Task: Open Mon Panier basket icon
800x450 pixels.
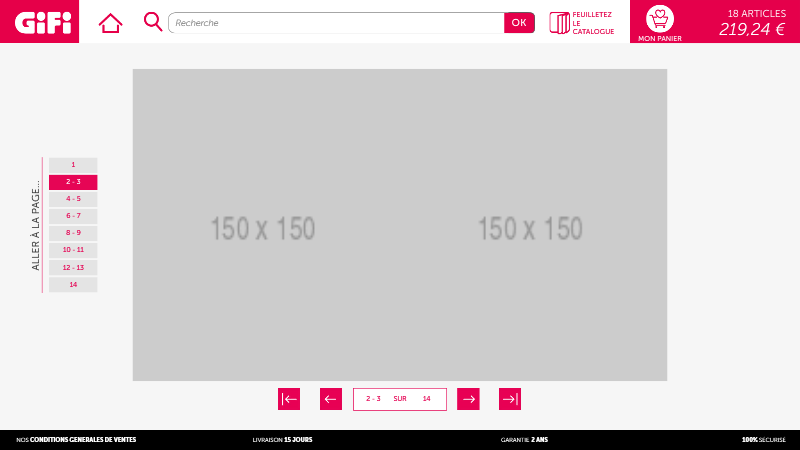Action: pyautogui.click(x=660, y=20)
